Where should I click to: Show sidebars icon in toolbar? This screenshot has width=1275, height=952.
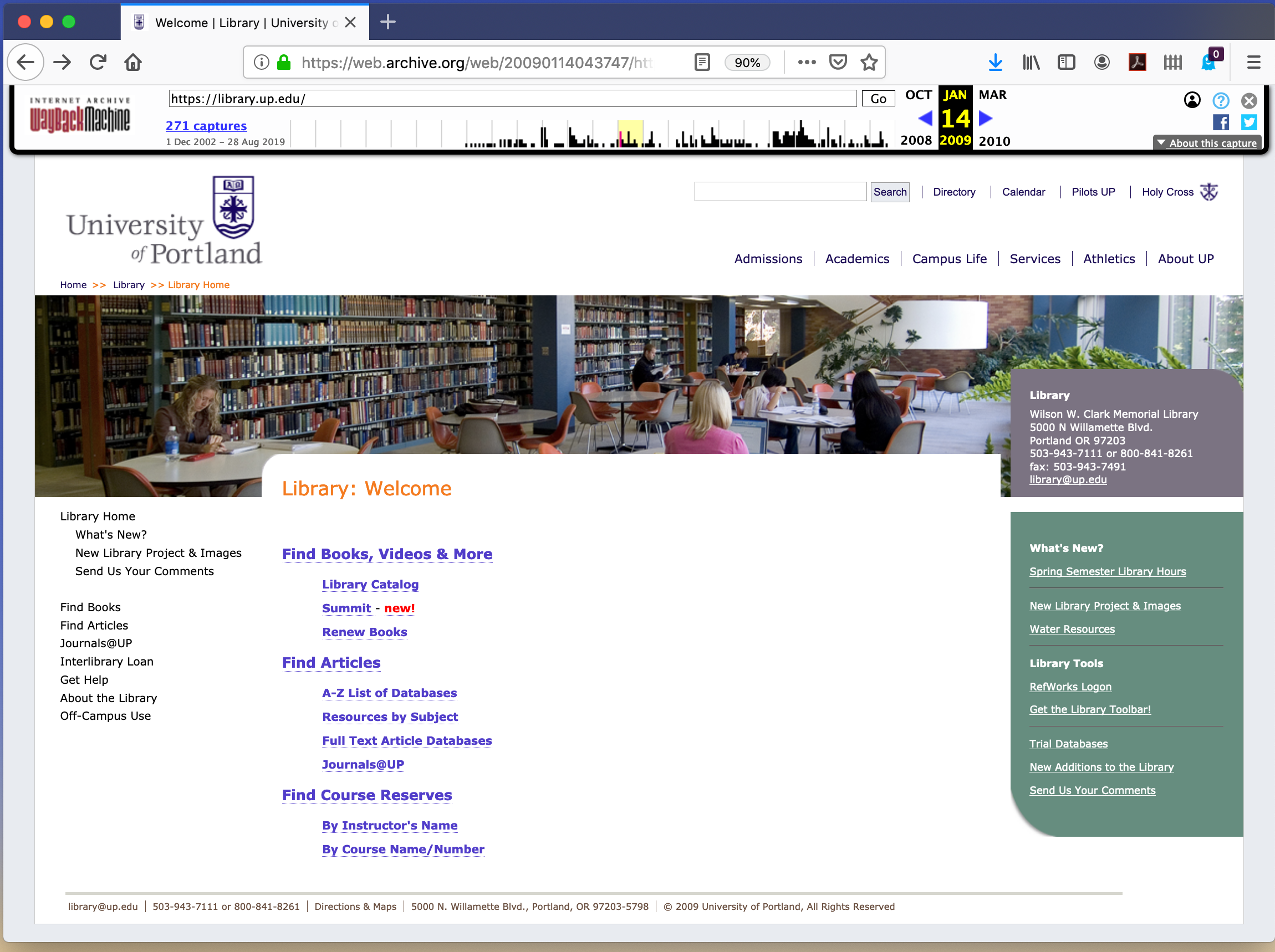pyautogui.click(x=1067, y=62)
